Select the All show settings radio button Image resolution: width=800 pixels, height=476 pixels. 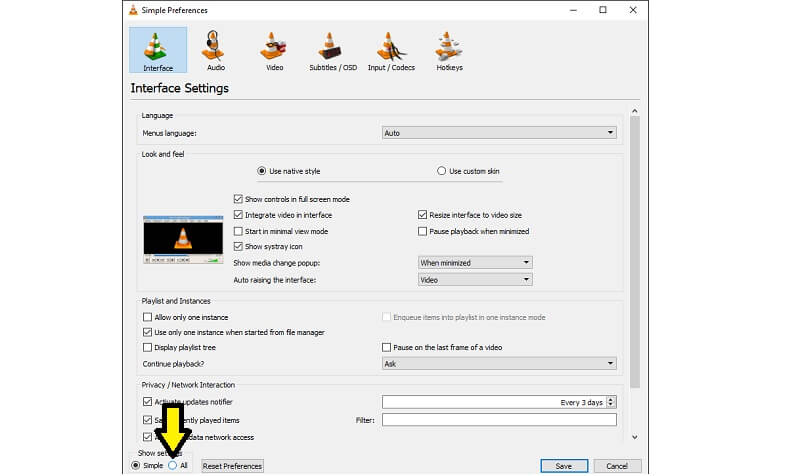(173, 465)
